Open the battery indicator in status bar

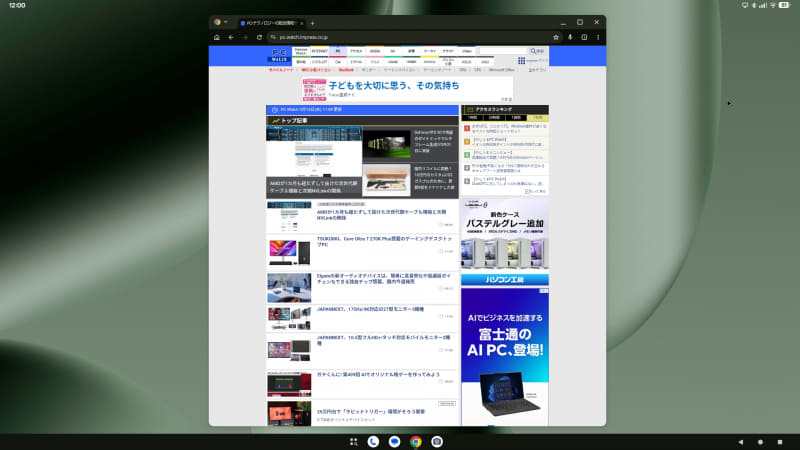785,5
